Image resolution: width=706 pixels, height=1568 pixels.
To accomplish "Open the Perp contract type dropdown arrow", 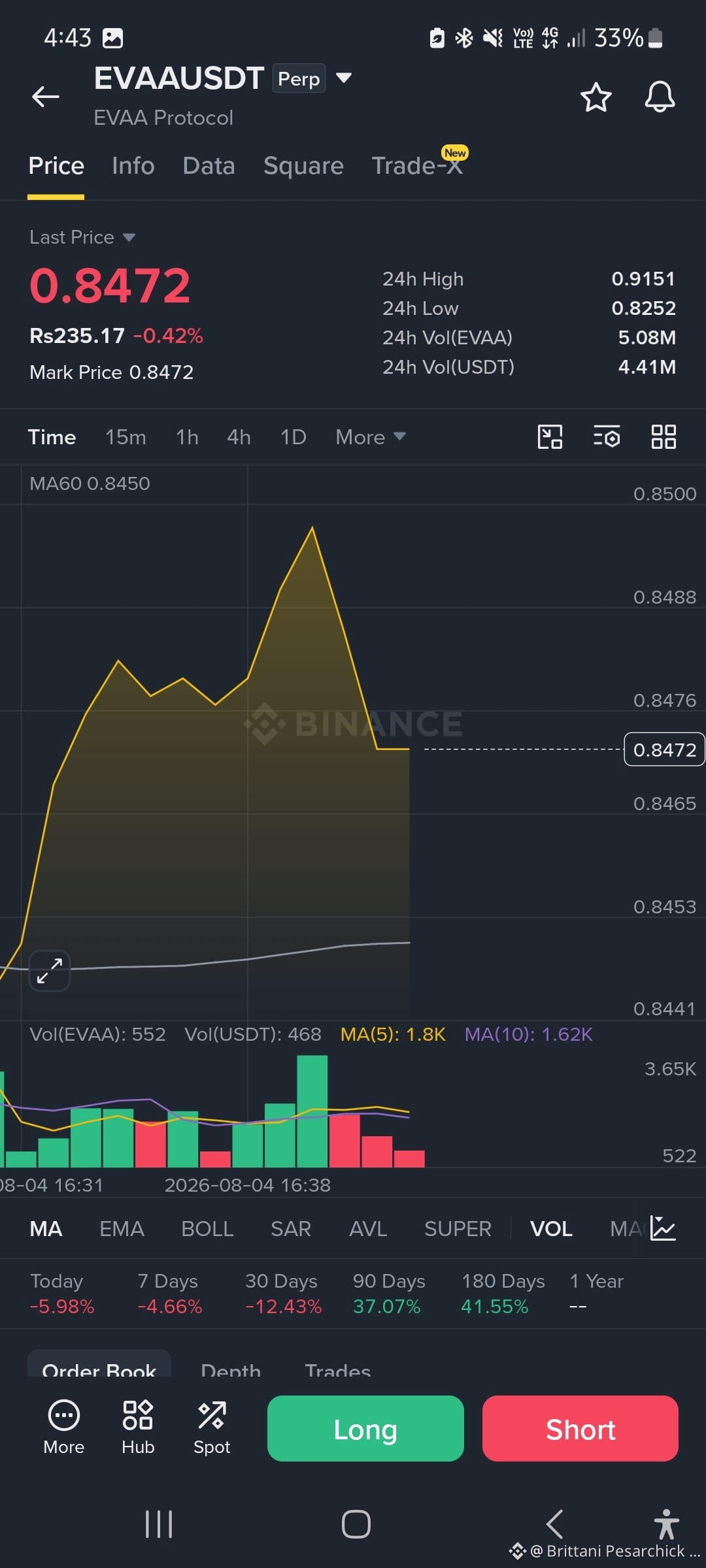I will coord(343,78).
